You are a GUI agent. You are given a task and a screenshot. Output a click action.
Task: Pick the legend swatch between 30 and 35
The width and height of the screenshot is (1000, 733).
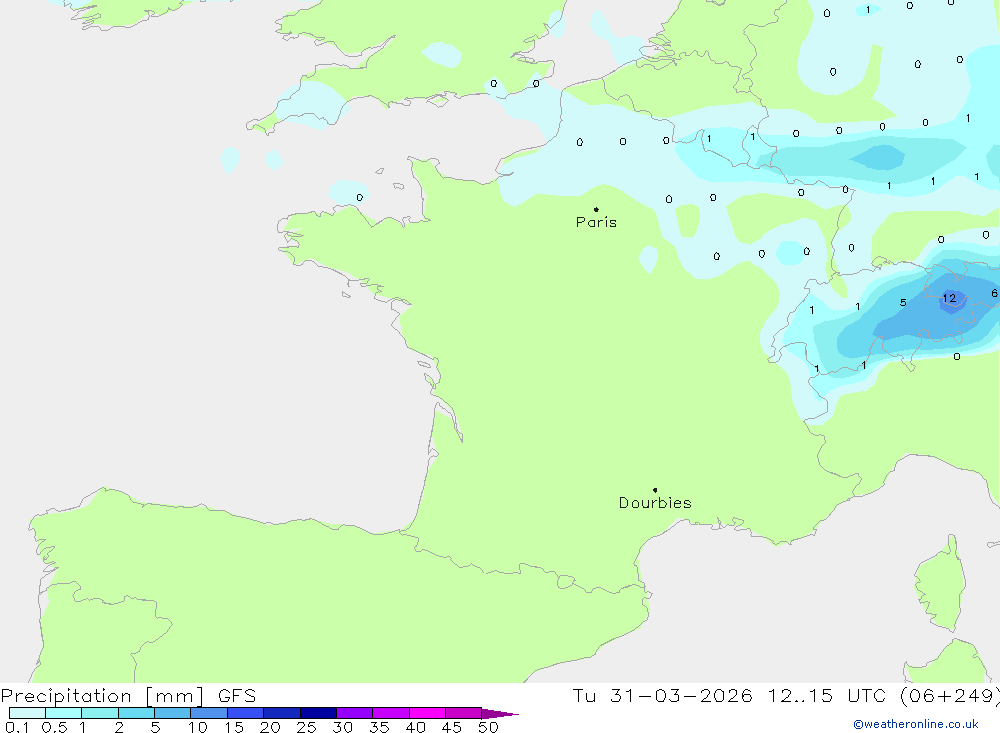coord(355,713)
